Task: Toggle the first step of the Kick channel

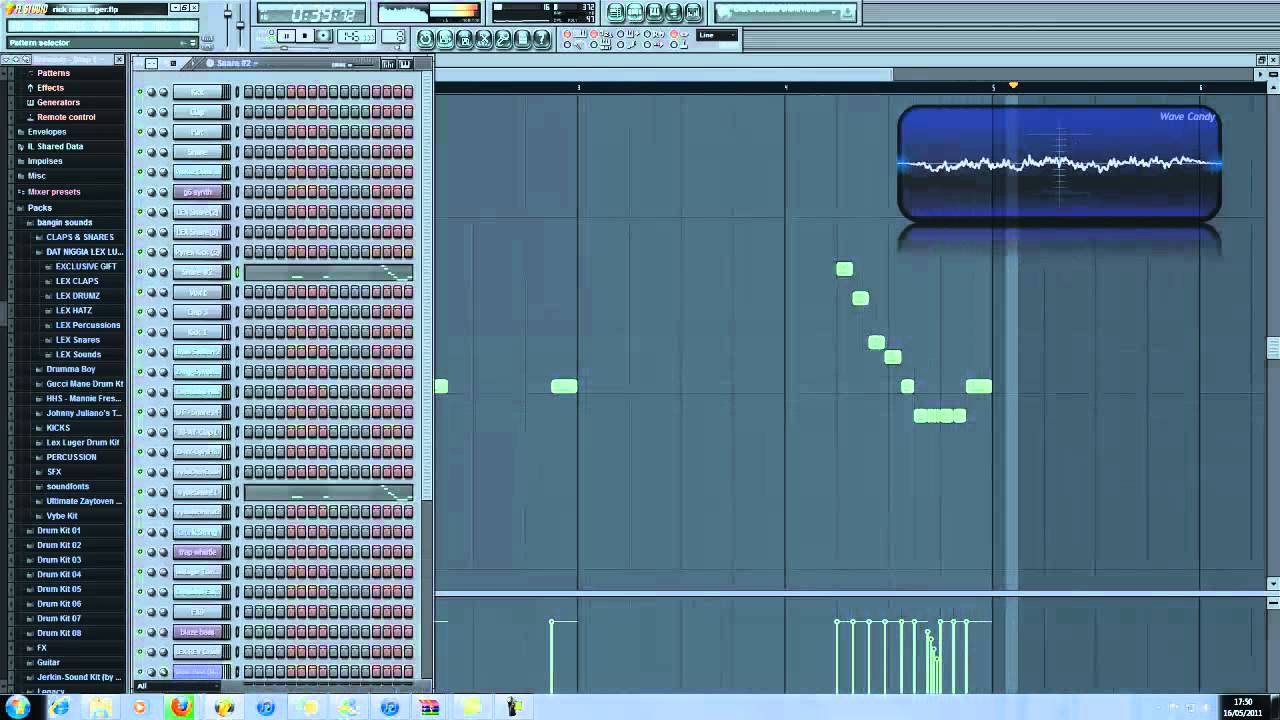Action: (248, 92)
